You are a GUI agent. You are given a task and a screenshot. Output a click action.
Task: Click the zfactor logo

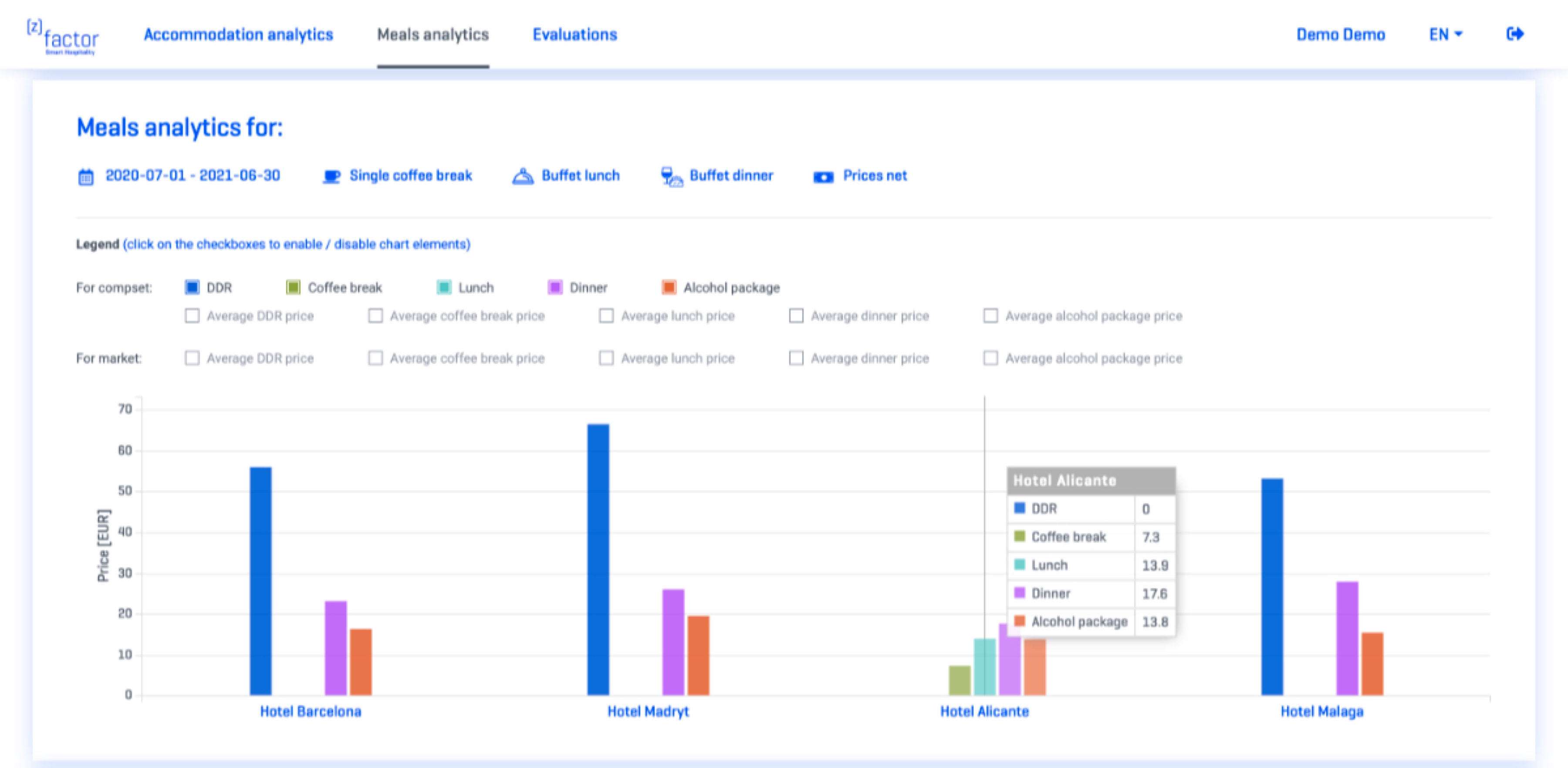point(63,38)
